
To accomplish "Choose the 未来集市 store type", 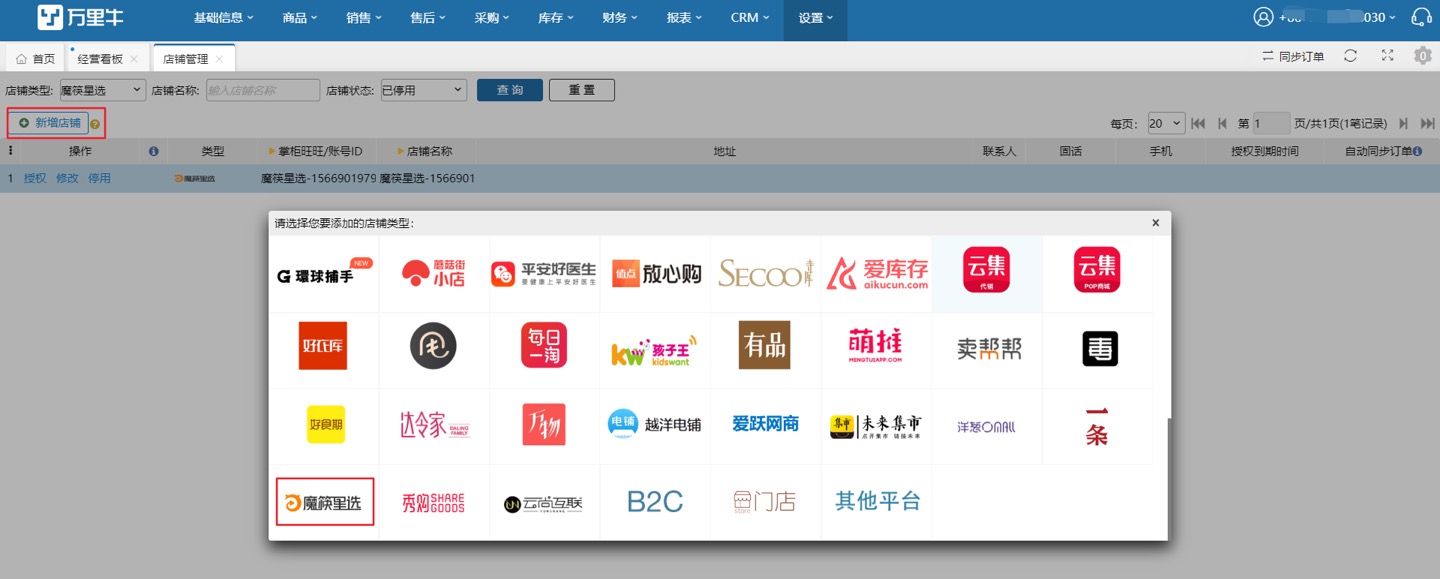I will [x=876, y=426].
